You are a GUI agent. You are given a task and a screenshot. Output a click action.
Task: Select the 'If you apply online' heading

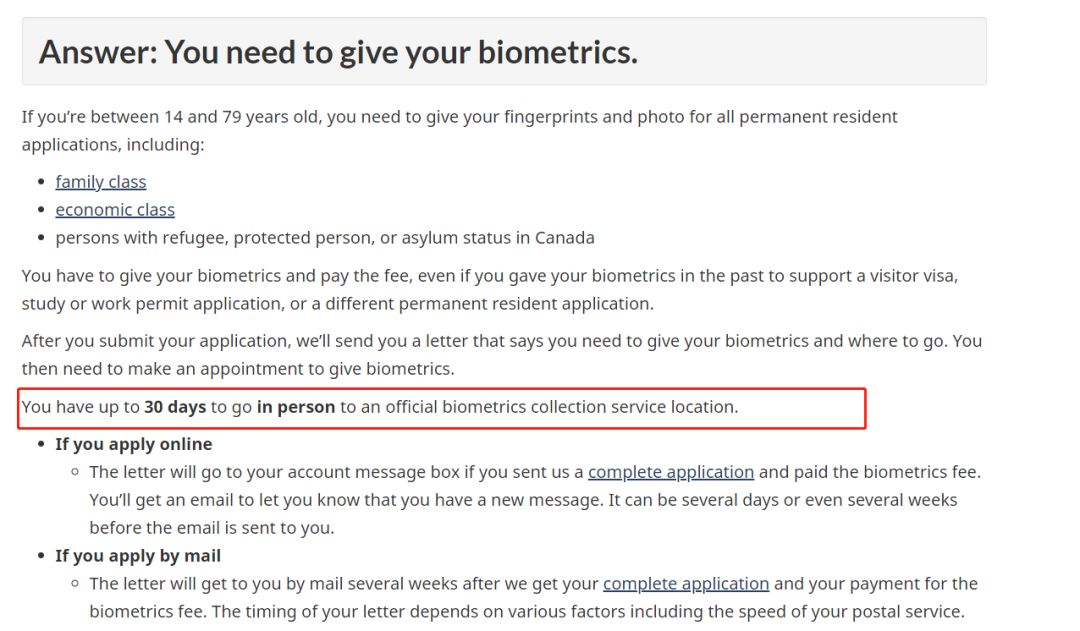point(134,444)
